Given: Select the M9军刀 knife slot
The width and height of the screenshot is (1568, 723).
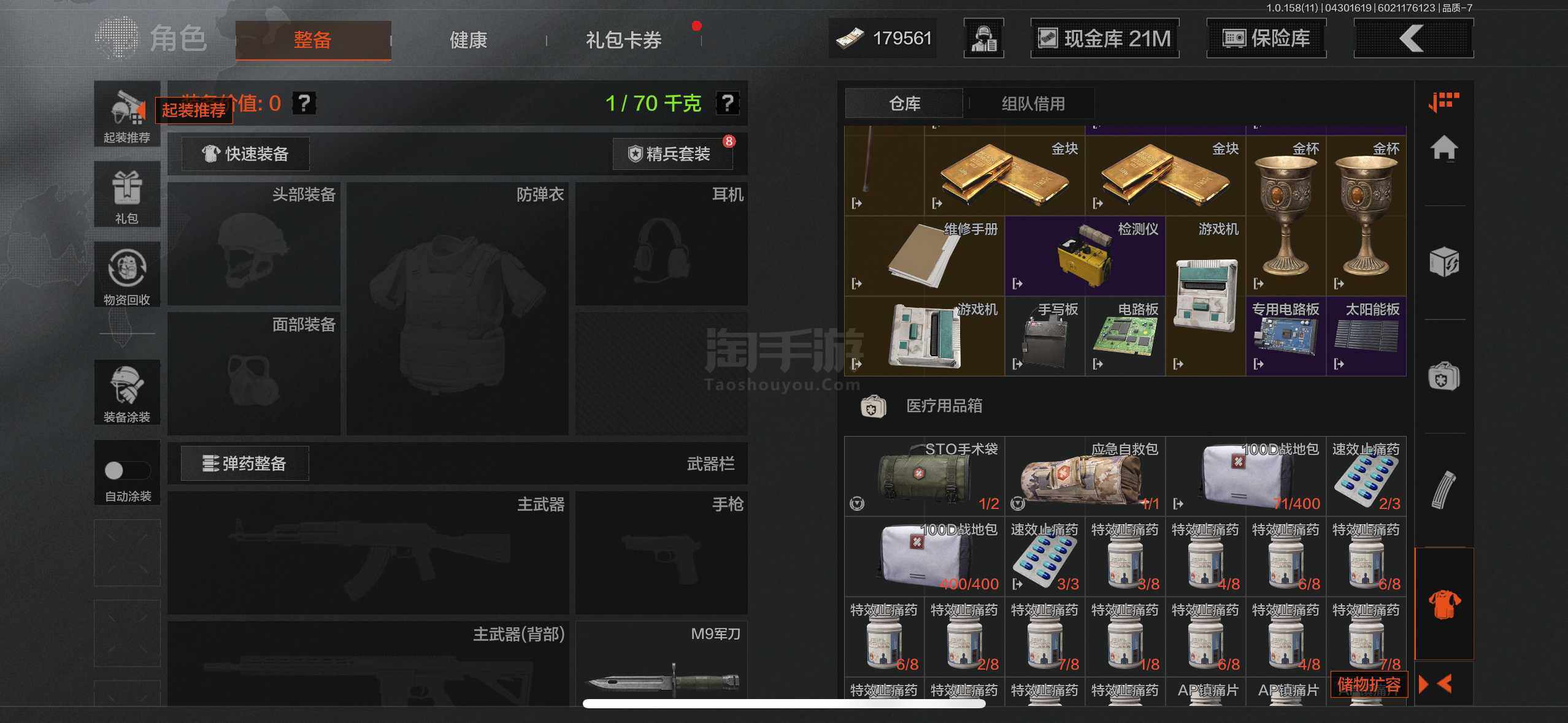Looking at the screenshot, I should [661, 664].
